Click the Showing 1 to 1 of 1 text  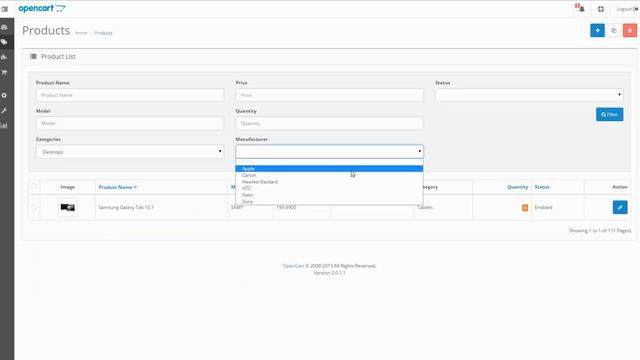(600, 231)
